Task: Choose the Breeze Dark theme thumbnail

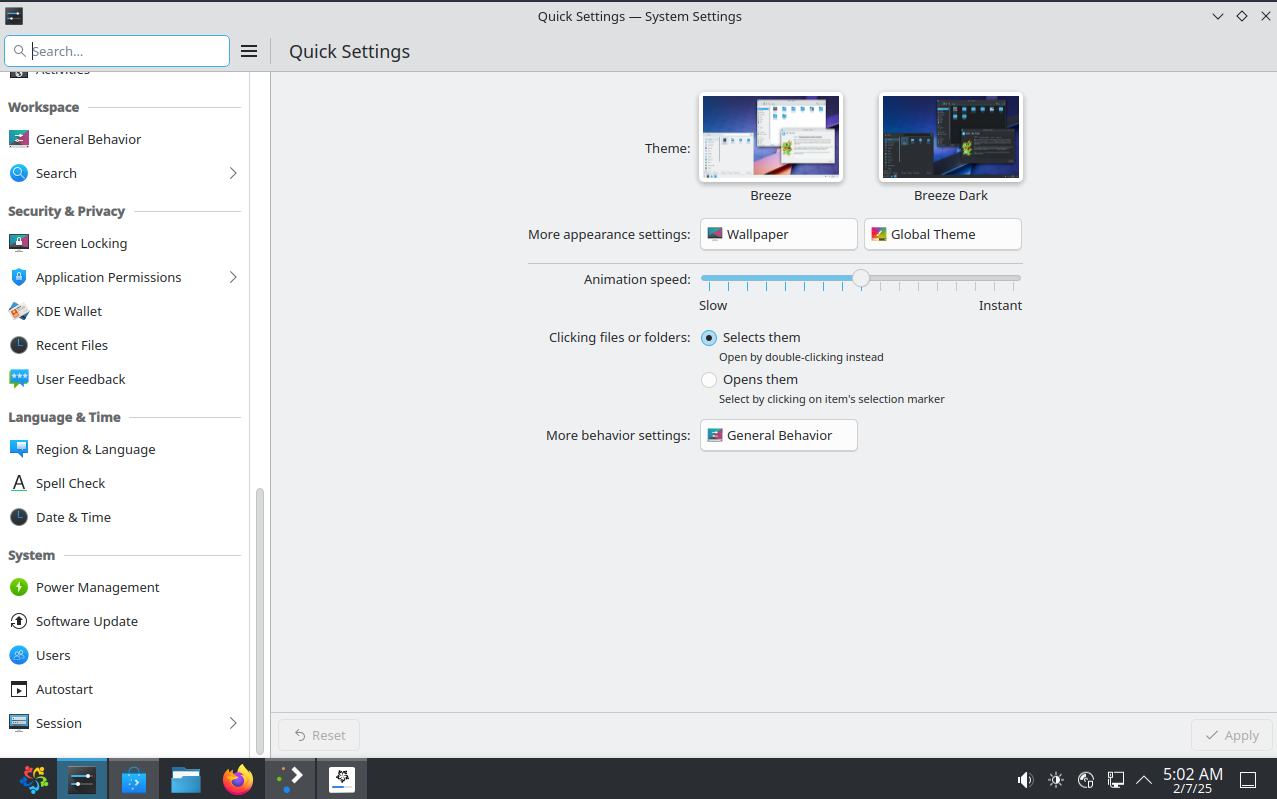Action: click(x=951, y=138)
